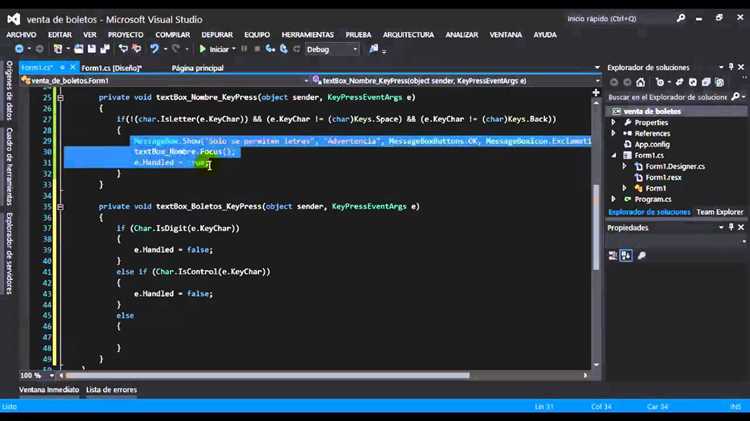The width and height of the screenshot is (750, 421).
Task: Click the Home icon in Solution Explorer
Action: click(x=640, y=82)
